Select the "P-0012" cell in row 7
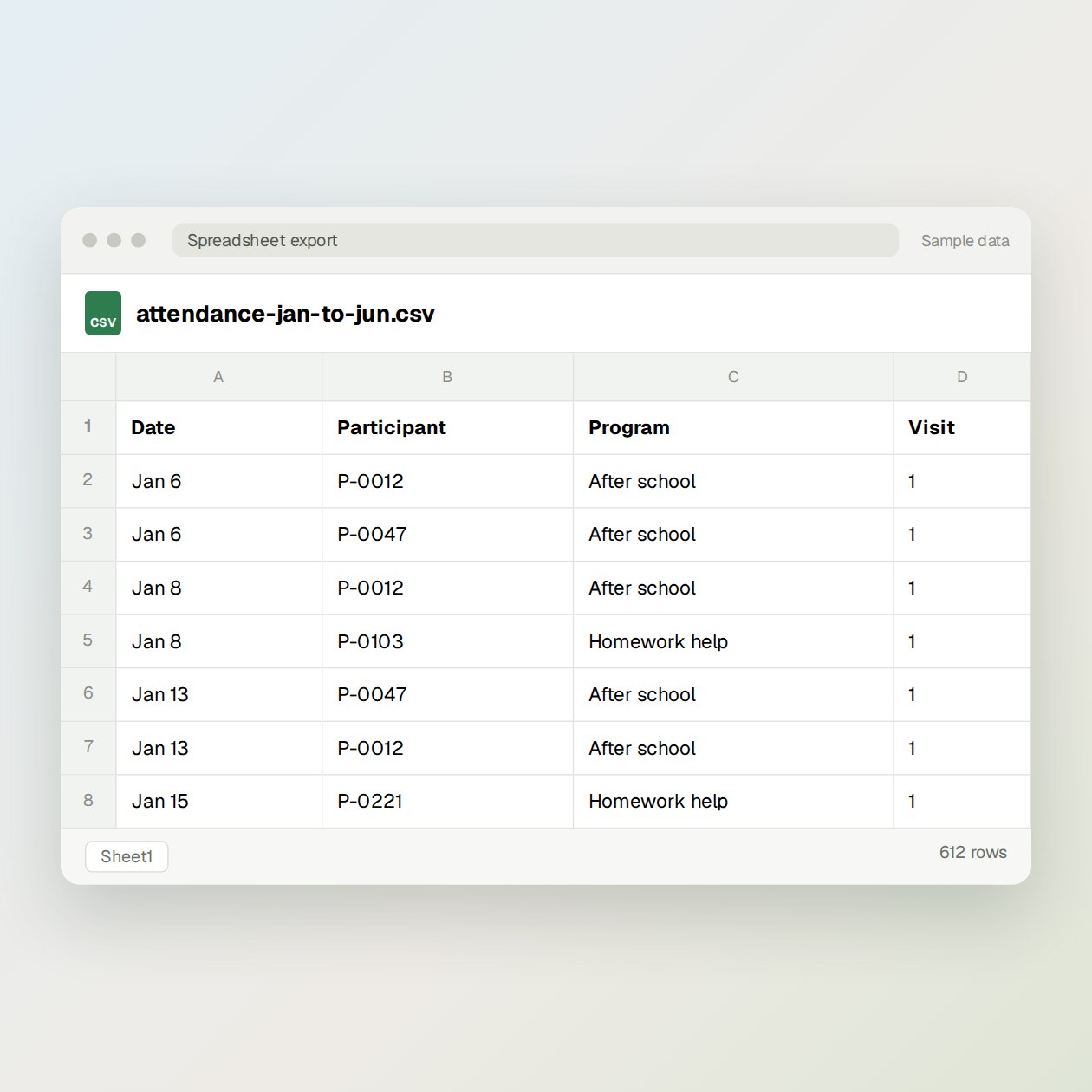 (x=447, y=748)
